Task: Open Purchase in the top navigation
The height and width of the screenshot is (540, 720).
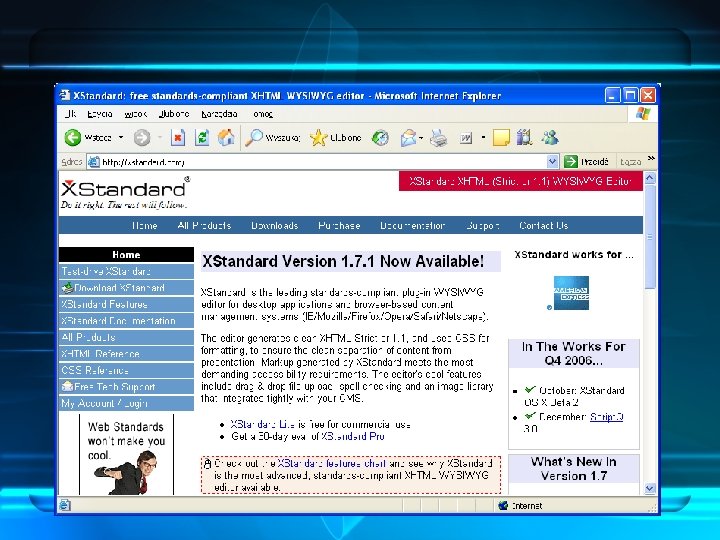Action: pos(339,225)
